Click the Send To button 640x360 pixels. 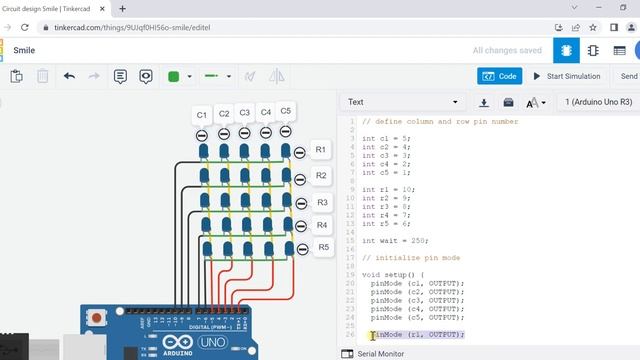[x=629, y=76]
